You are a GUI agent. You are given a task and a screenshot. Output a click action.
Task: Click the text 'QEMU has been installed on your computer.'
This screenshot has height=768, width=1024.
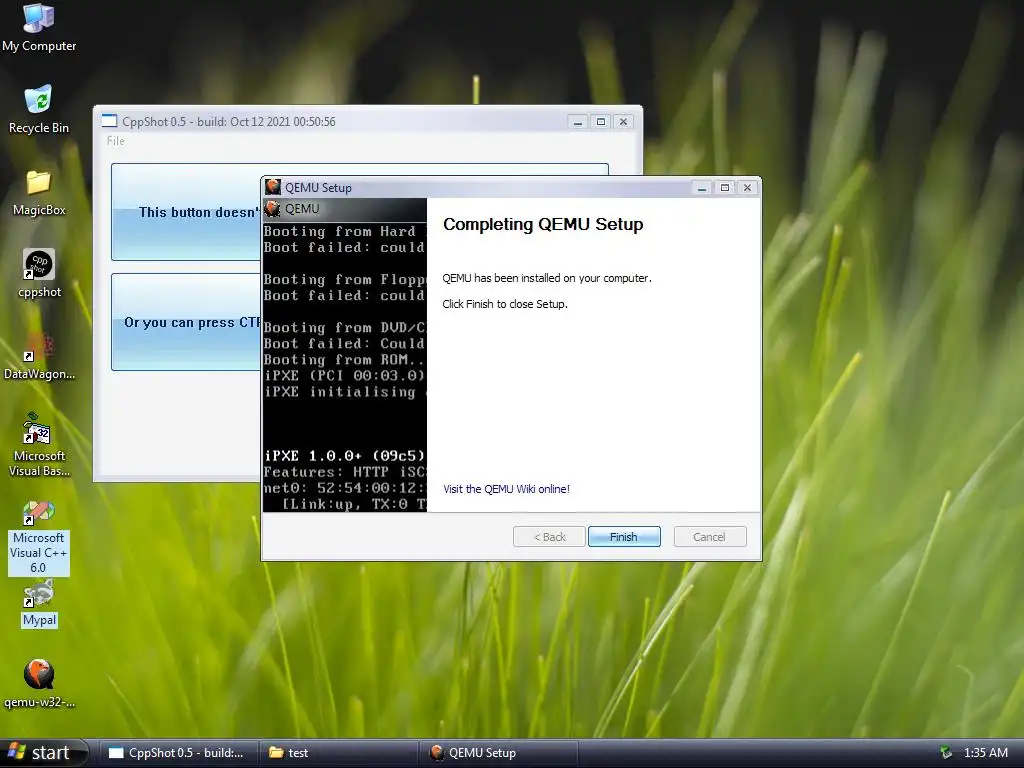pos(547,278)
